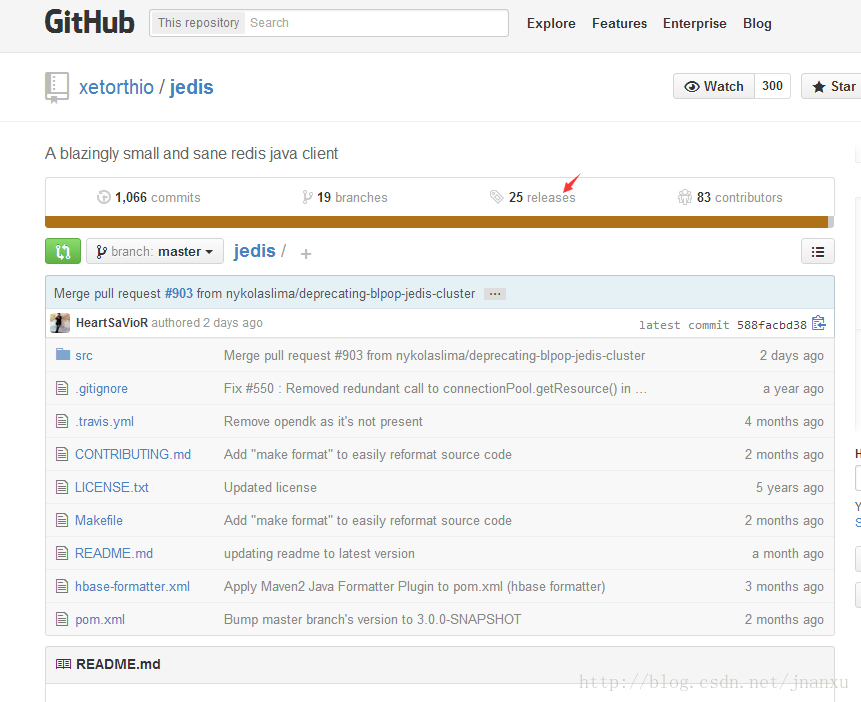Click the latest commit hash 588facbd38
Screen dimensions: 861x702
pyautogui.click(x=771, y=325)
